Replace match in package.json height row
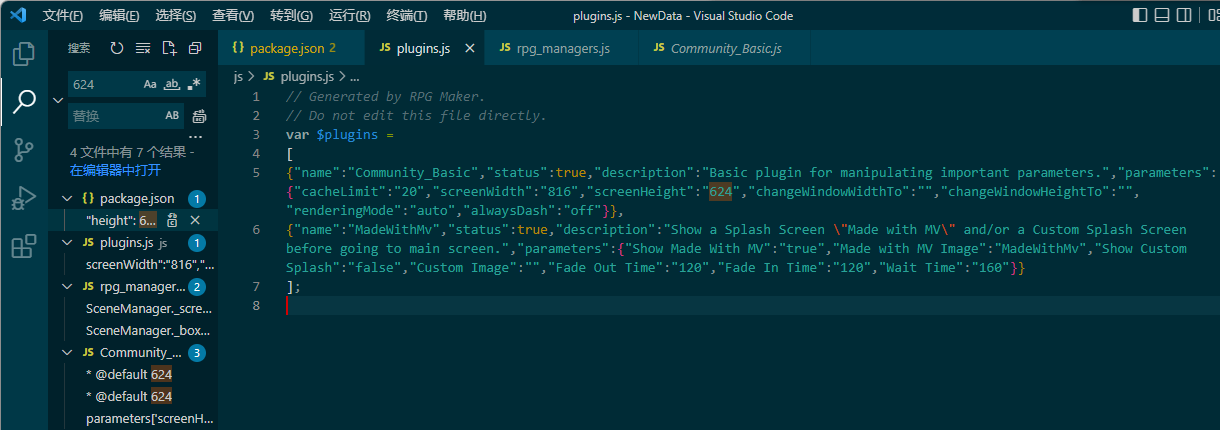 click(172, 220)
